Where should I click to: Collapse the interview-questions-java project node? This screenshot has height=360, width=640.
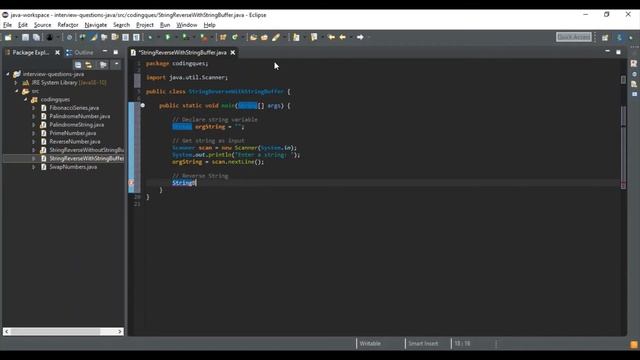click(x=8, y=74)
